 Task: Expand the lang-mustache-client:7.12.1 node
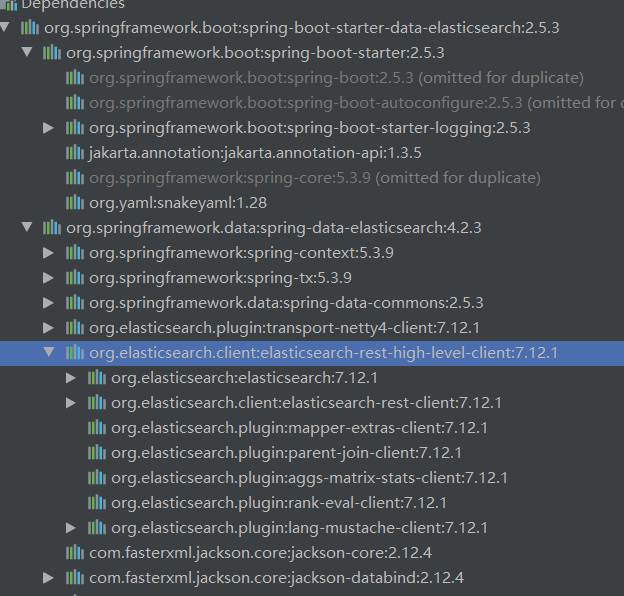click(70, 528)
